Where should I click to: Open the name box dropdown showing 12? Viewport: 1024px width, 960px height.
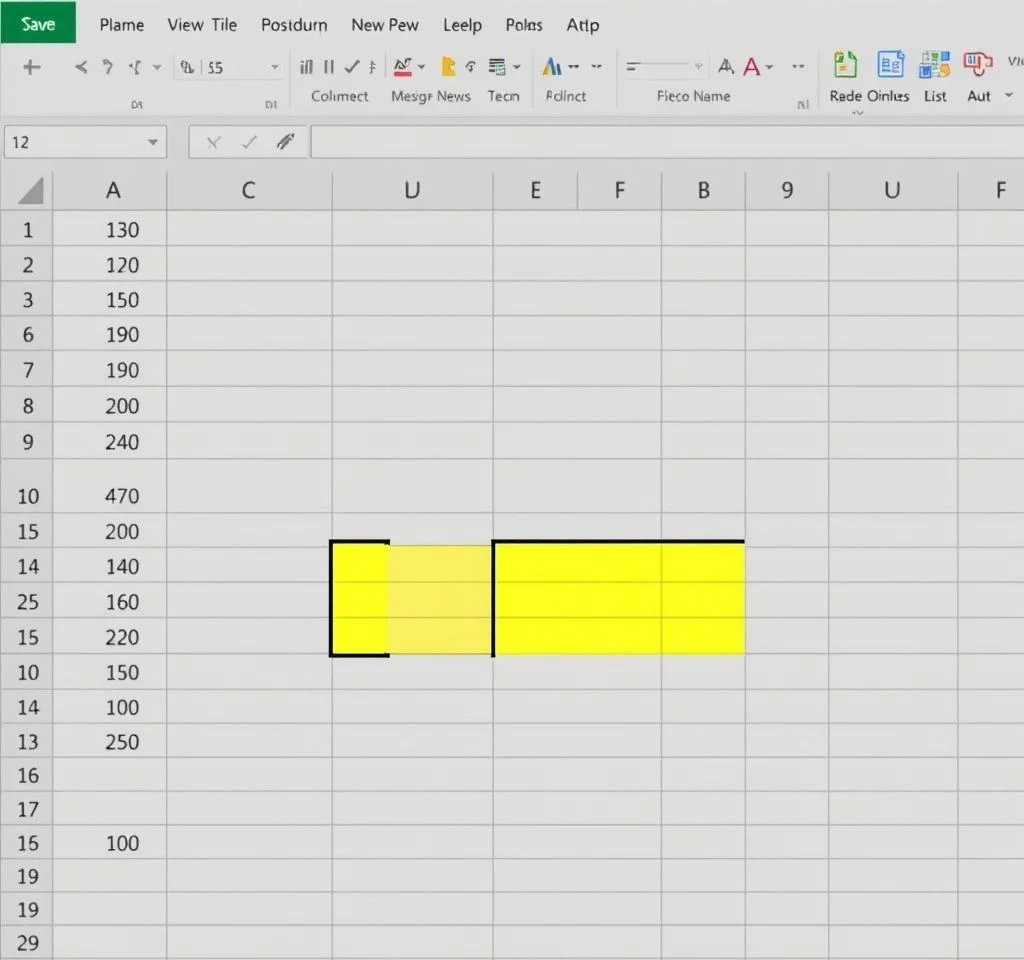152,143
